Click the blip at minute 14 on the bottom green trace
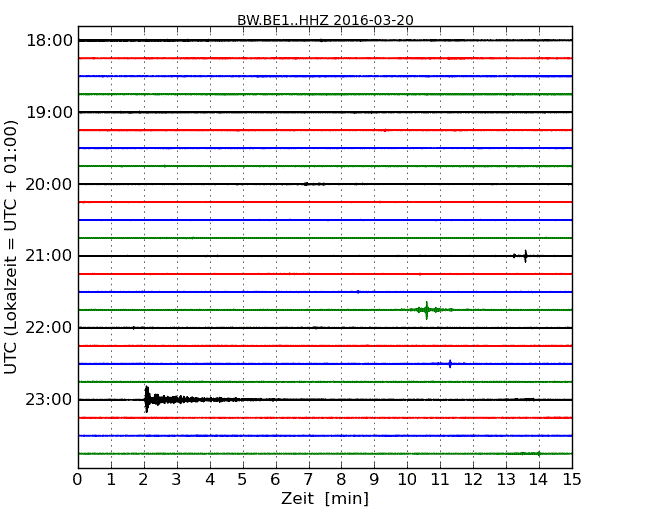Screen dimensions: 650x520 pyautogui.click(x=538, y=454)
